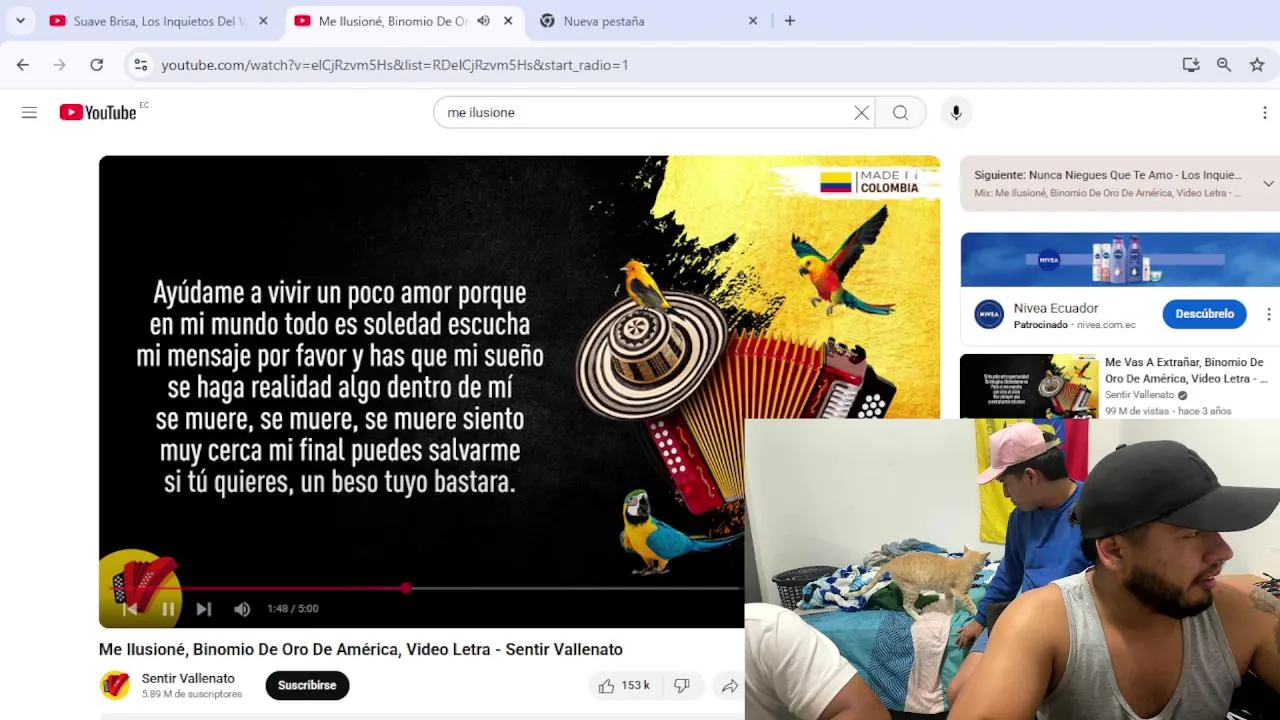Subscribe with the Suscribirse button
This screenshot has width=1280, height=720.
[x=307, y=685]
